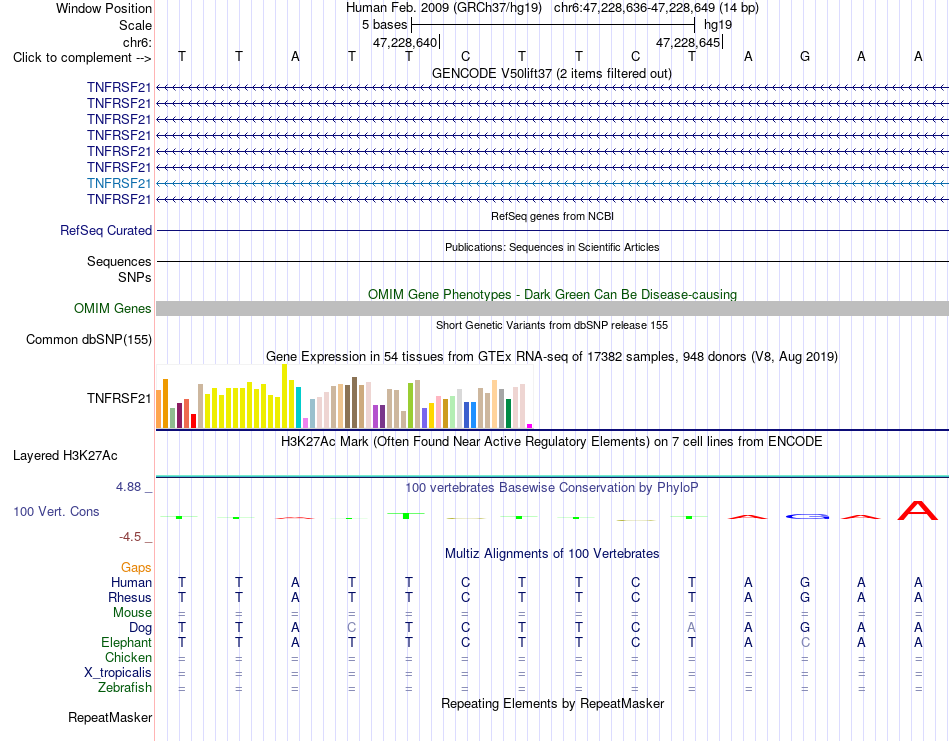Click the 'hg19' label beside the scale bar
This screenshot has width=950, height=741.
tap(718, 25)
